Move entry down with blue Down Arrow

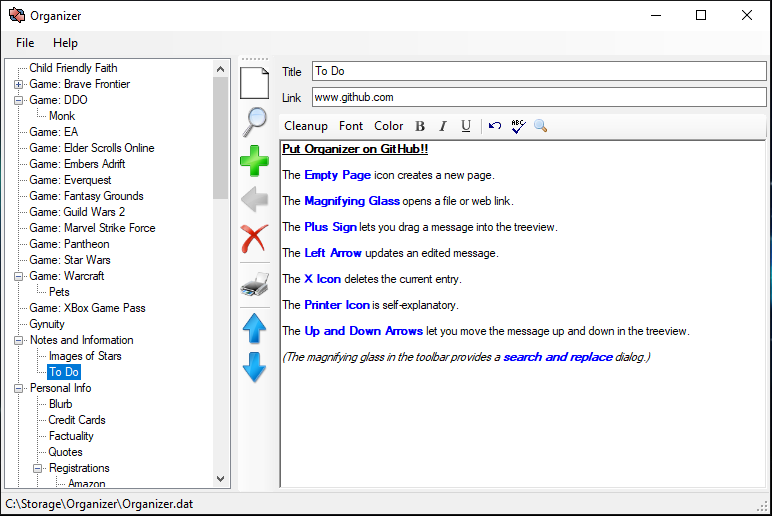pyautogui.click(x=255, y=367)
